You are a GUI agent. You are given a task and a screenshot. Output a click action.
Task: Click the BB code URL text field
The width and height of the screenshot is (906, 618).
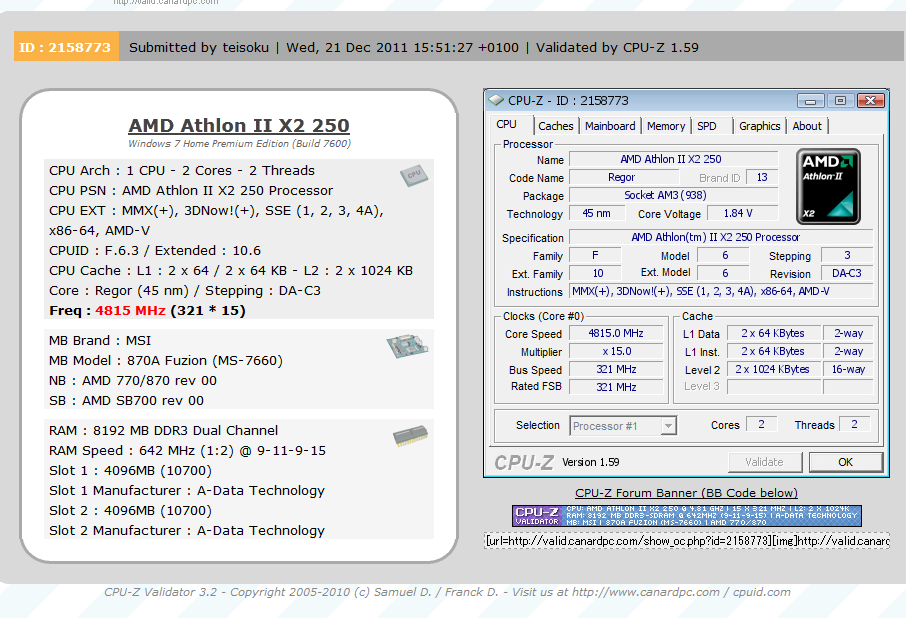[x=686, y=541]
